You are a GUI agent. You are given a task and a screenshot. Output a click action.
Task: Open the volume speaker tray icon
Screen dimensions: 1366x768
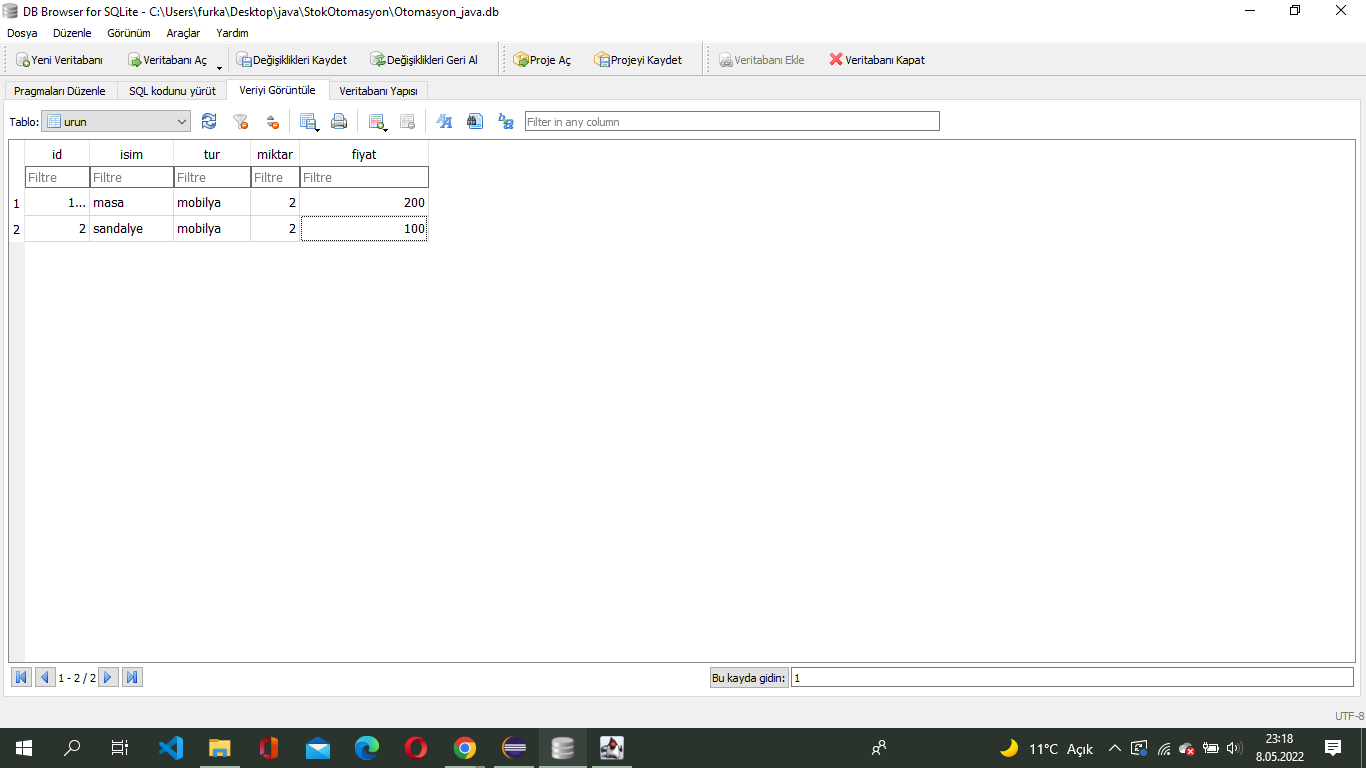tap(1234, 748)
